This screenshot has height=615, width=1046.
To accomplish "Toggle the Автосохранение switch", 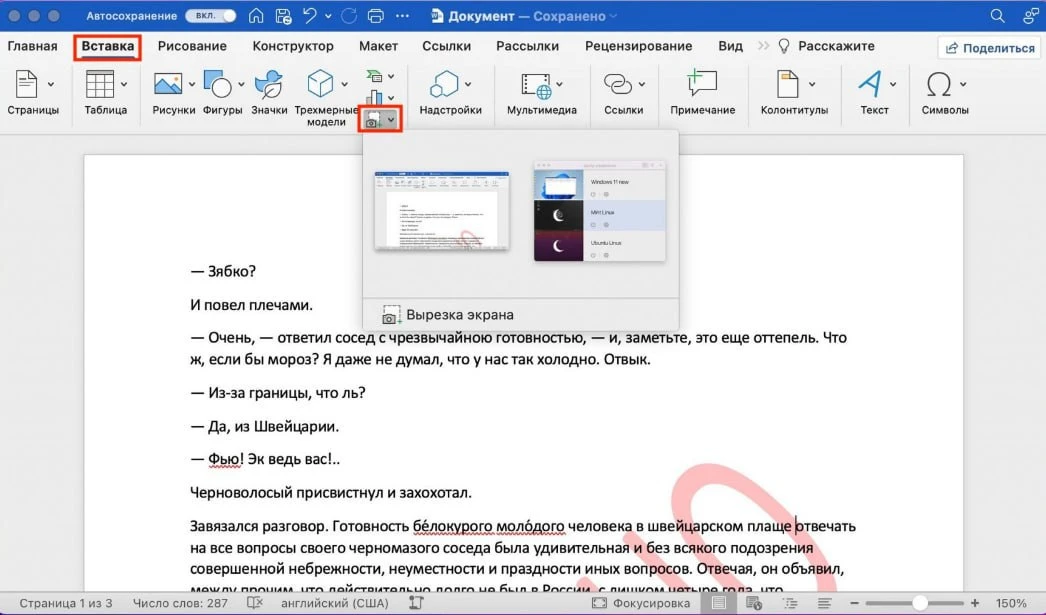I will 210,16.
